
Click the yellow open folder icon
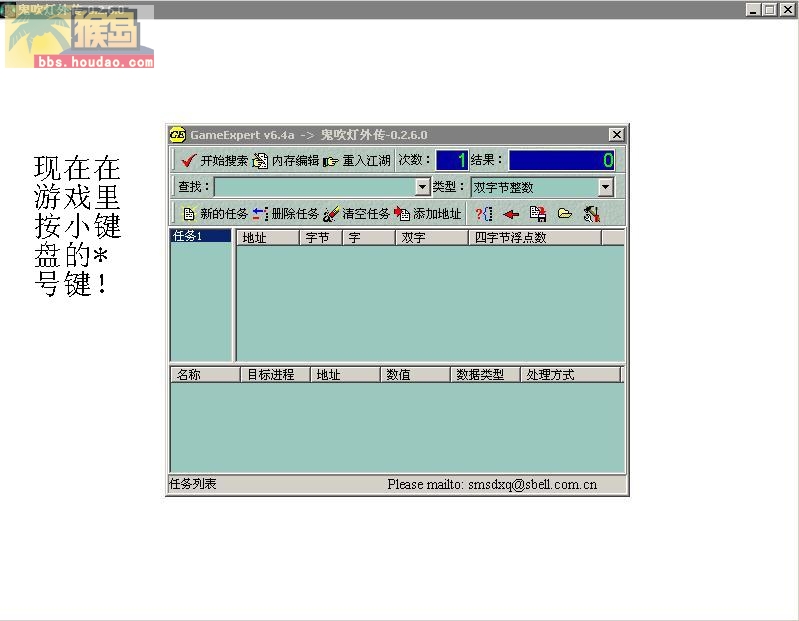click(x=565, y=213)
